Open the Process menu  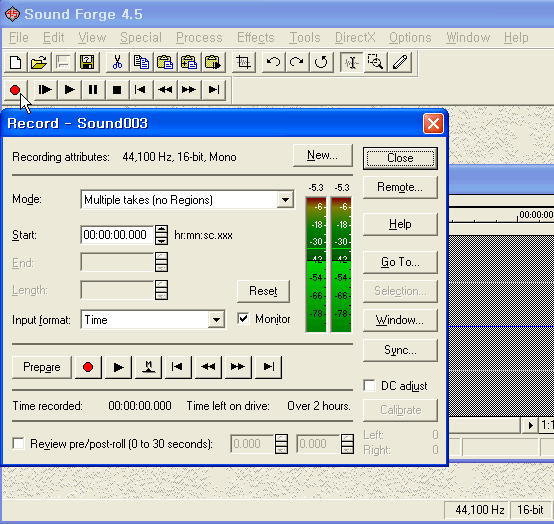(199, 37)
